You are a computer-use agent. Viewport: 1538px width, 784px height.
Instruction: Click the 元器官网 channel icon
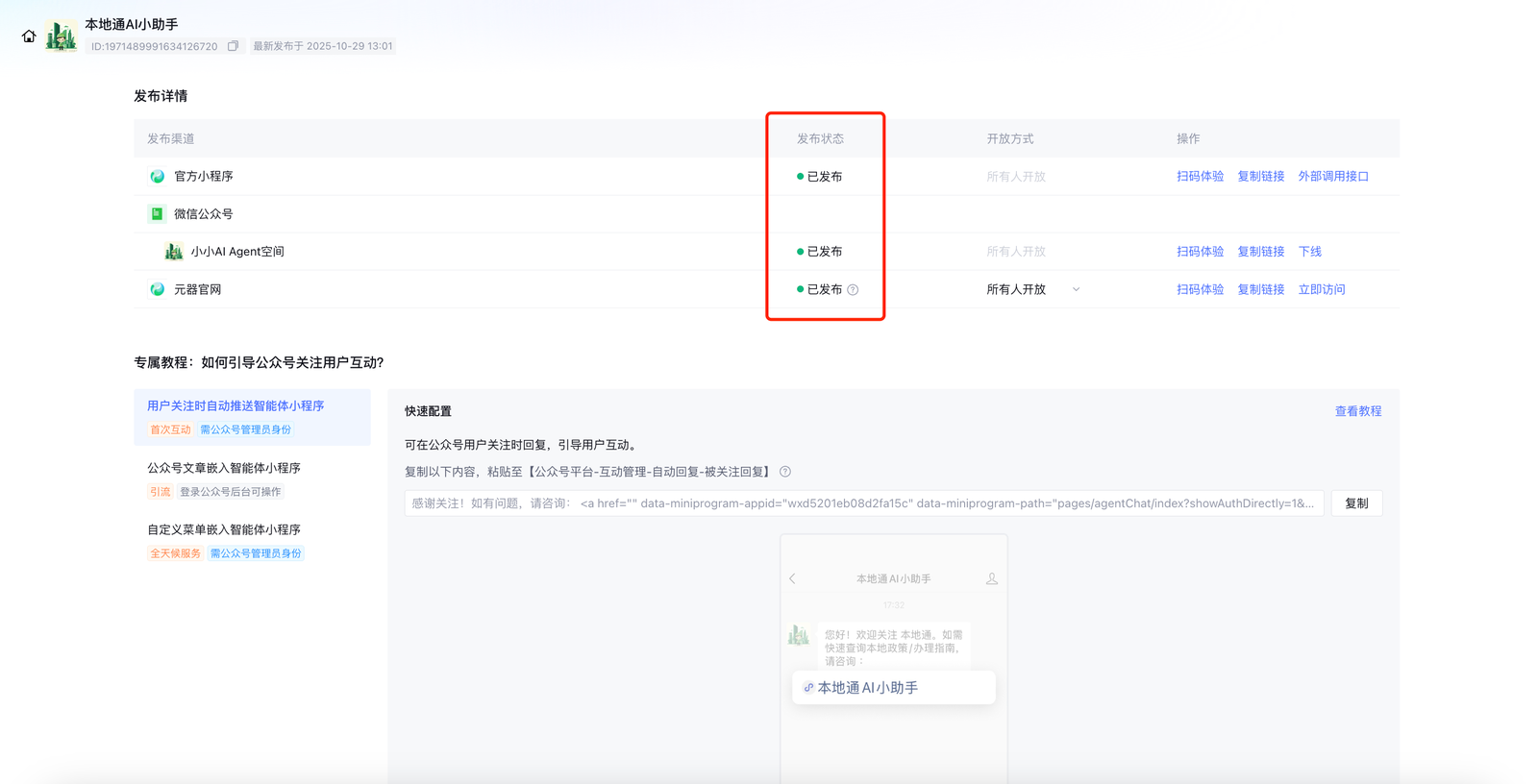pyautogui.click(x=157, y=289)
